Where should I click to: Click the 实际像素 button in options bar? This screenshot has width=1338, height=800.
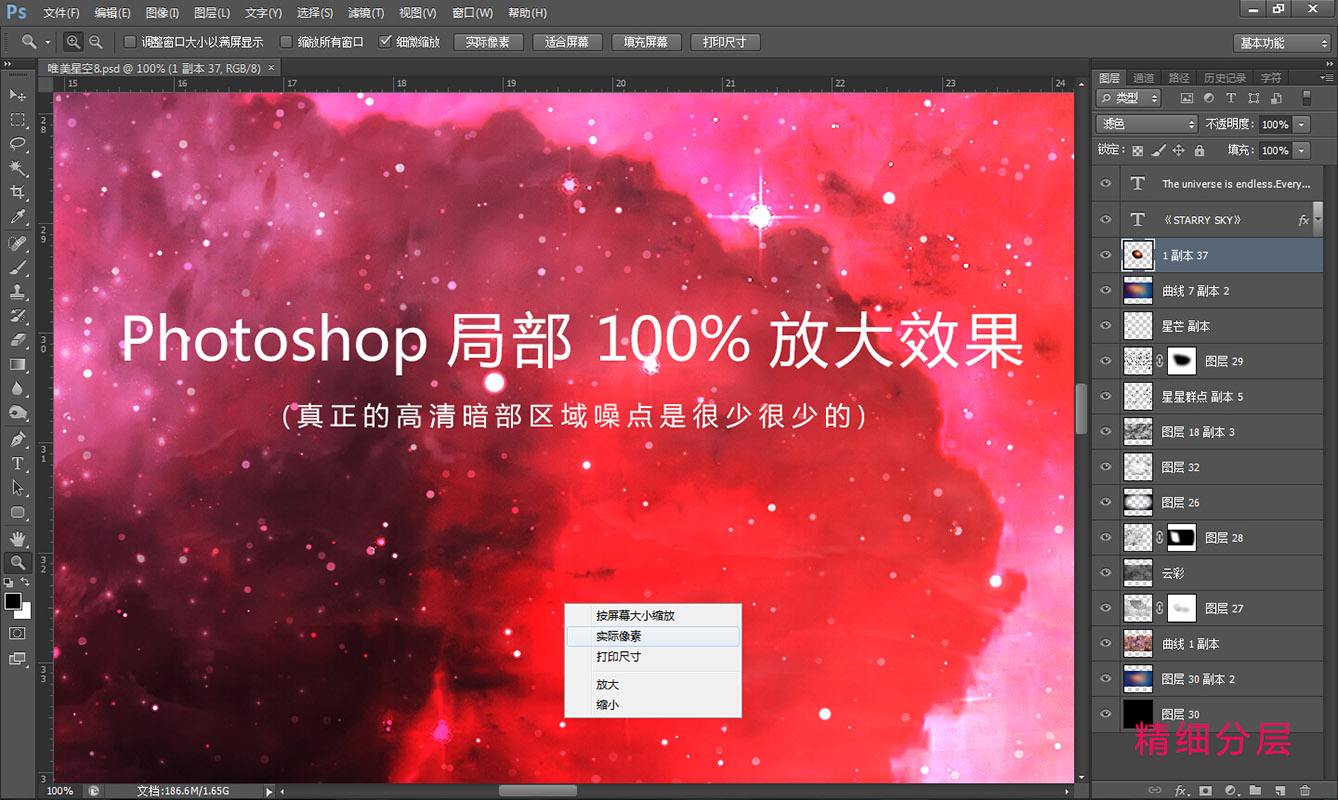488,42
